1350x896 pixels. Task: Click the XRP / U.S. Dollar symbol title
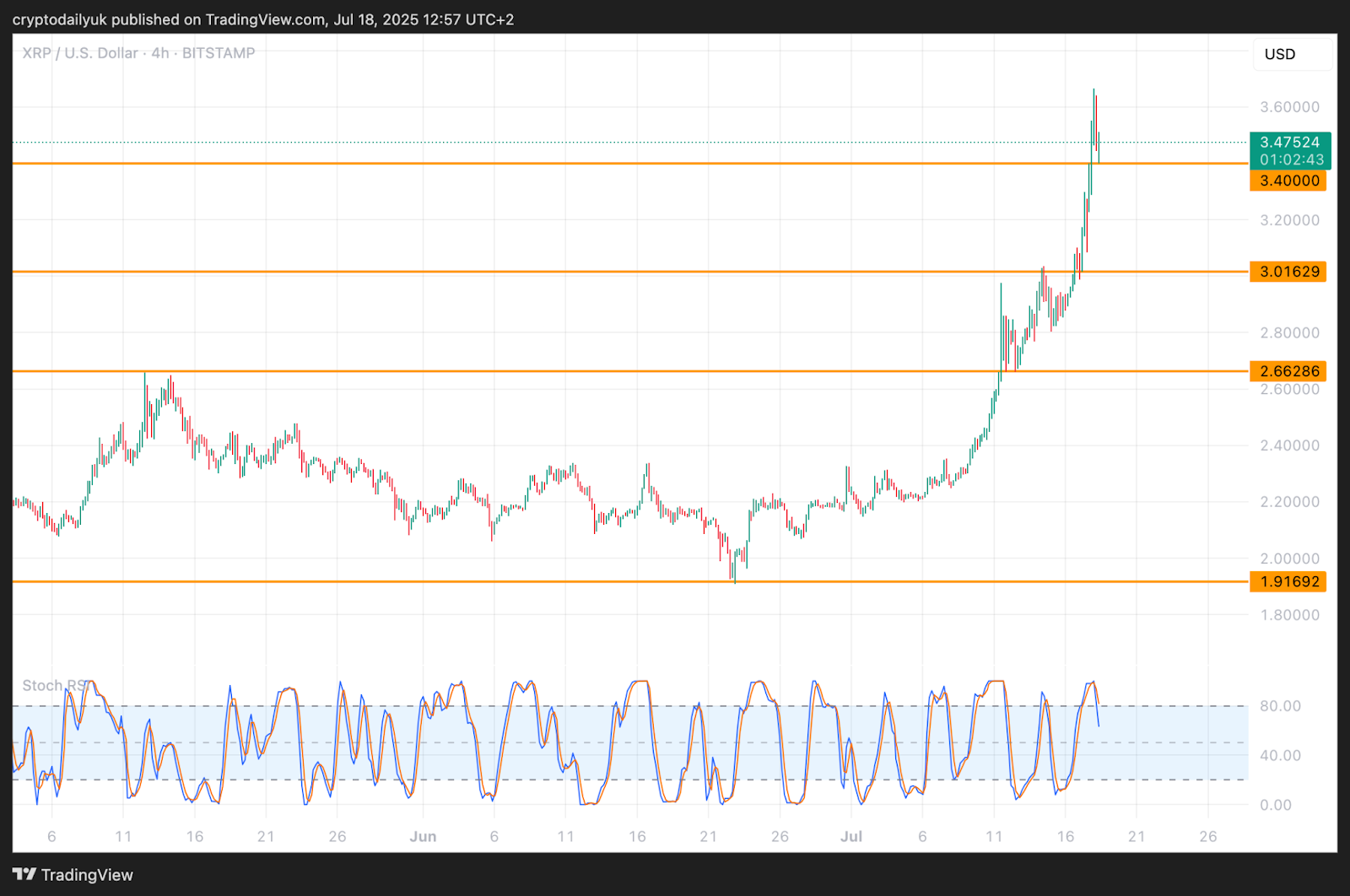(138, 53)
